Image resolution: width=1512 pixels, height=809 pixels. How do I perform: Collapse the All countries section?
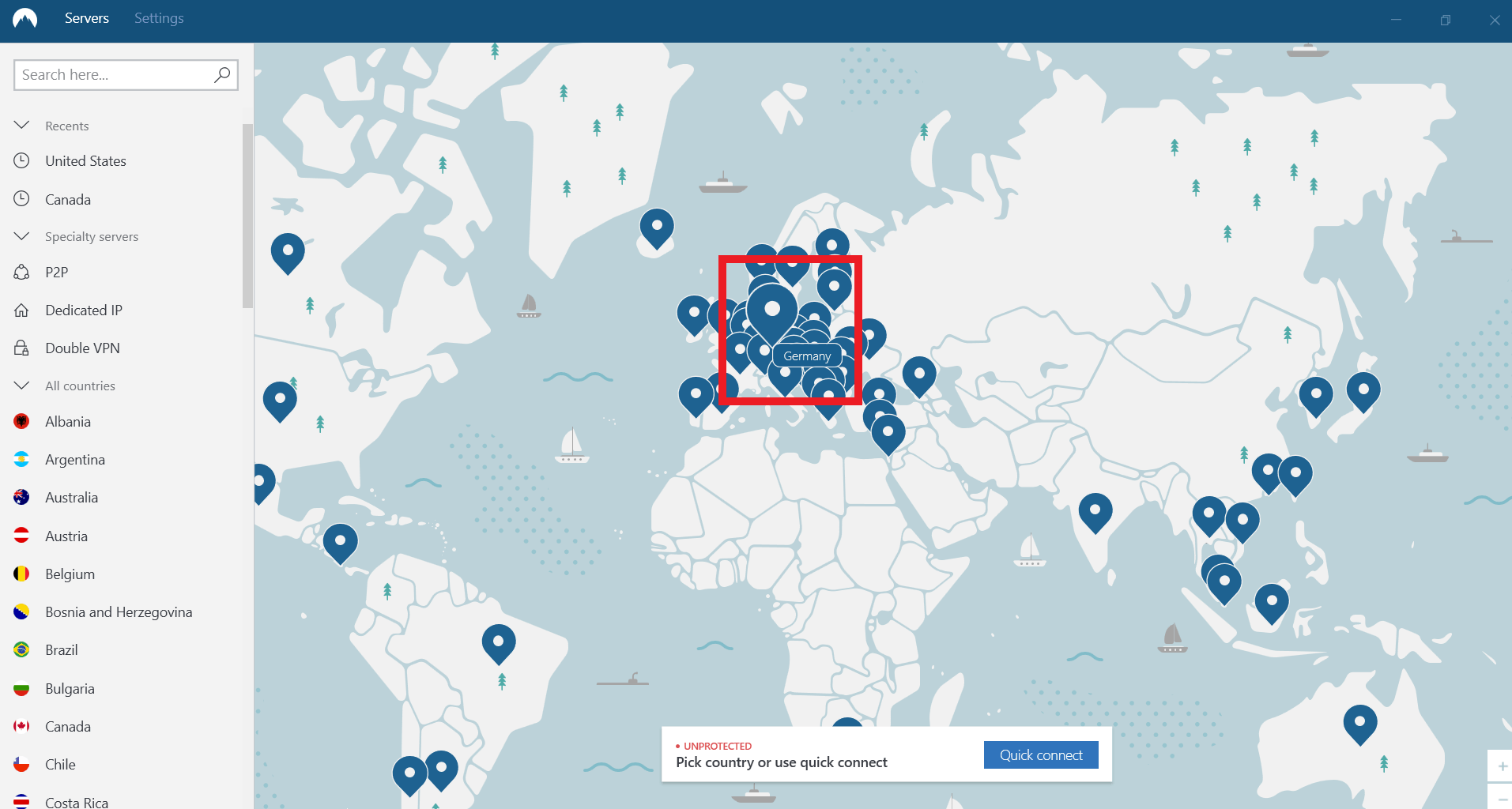(22, 386)
